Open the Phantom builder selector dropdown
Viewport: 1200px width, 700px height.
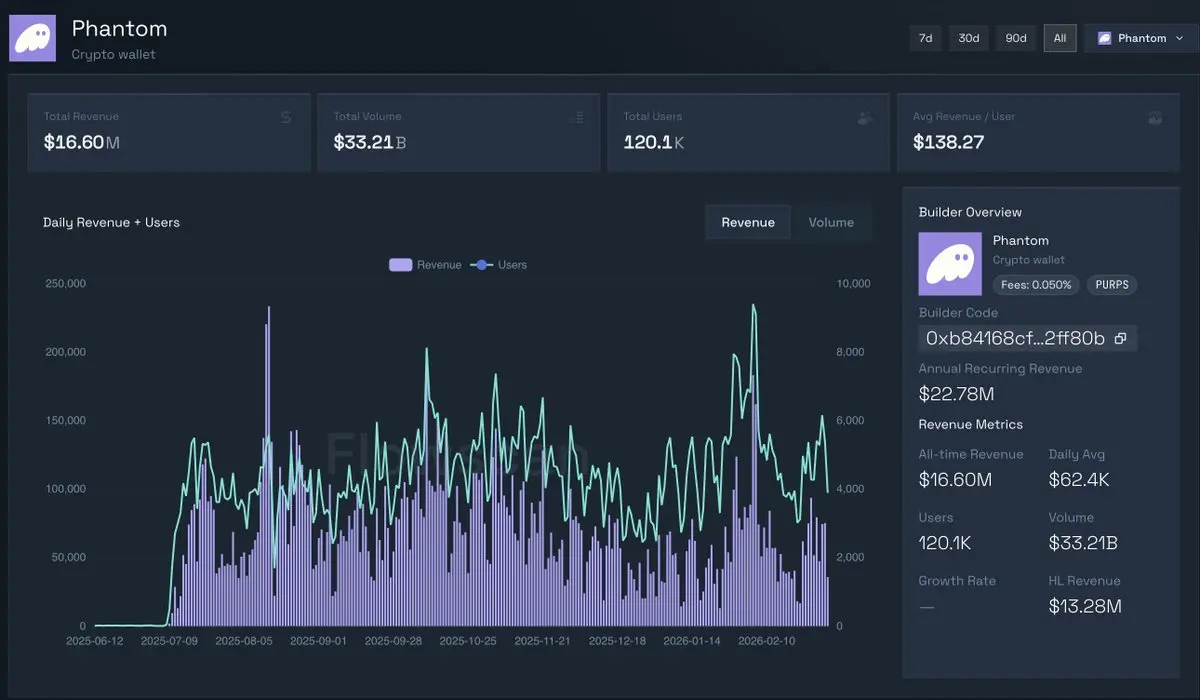coord(1140,38)
